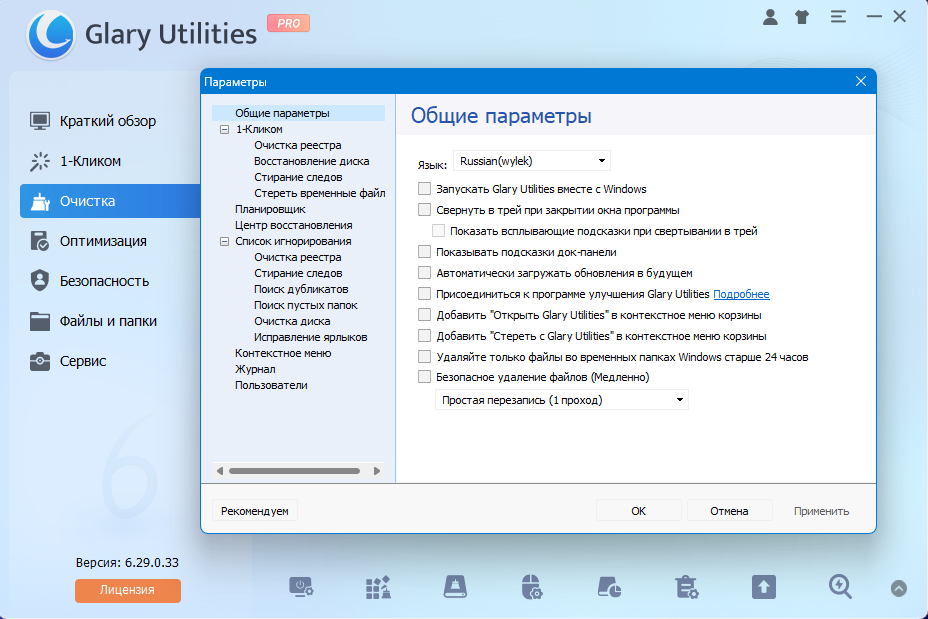Viewport: 928px width, 619px height.
Task: Open the Язык dropdown Russian(wylek)
Action: pyautogui.click(x=531, y=161)
